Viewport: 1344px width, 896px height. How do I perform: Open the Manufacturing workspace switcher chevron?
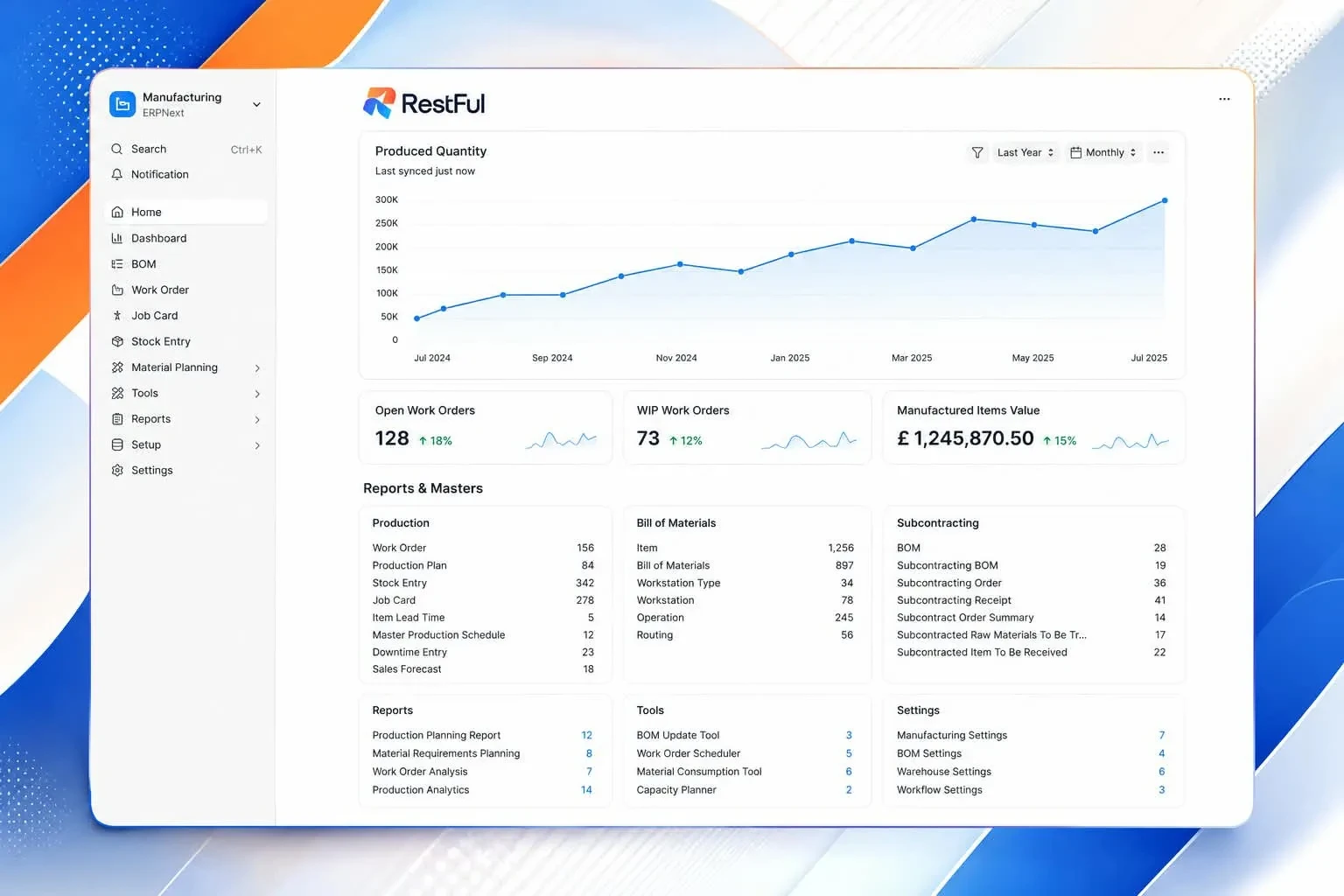pyautogui.click(x=256, y=105)
